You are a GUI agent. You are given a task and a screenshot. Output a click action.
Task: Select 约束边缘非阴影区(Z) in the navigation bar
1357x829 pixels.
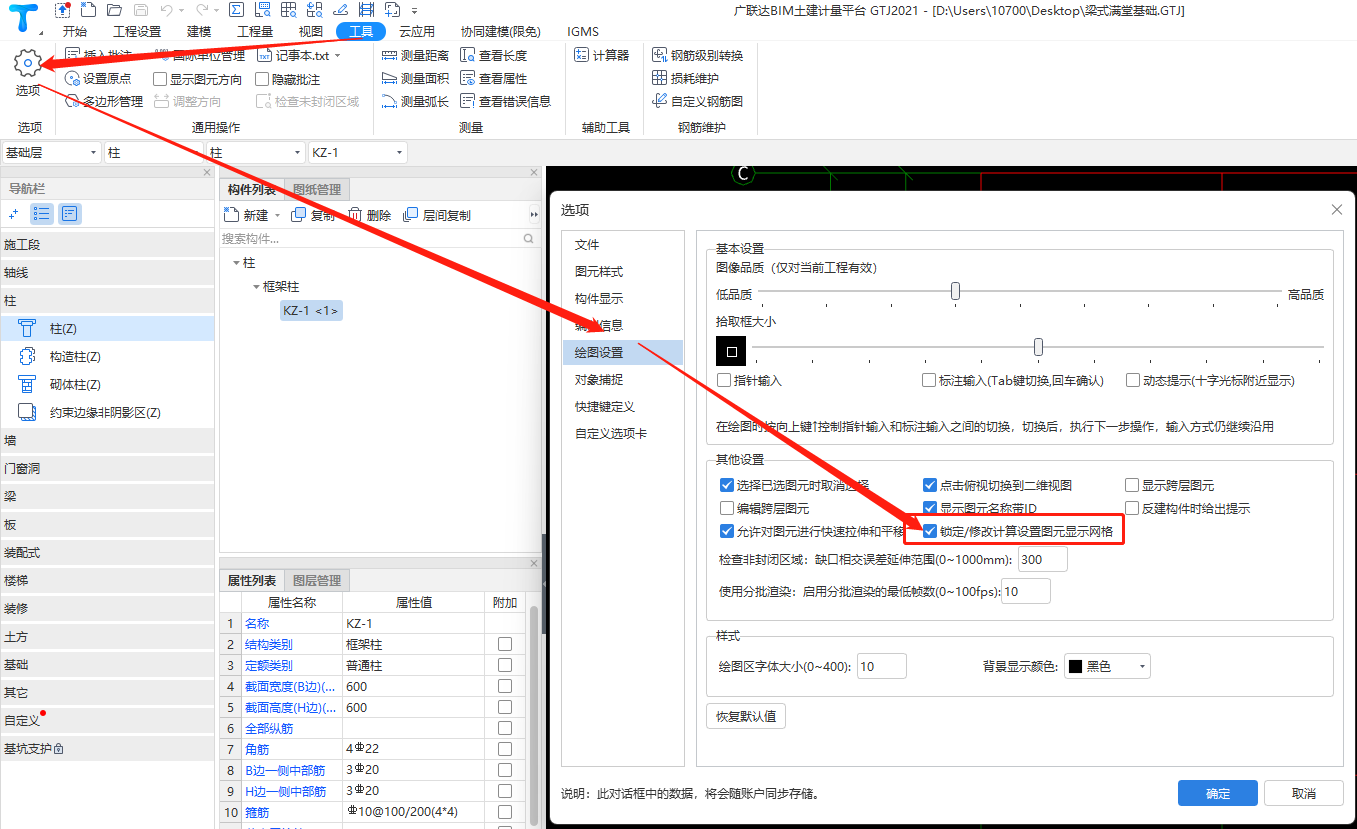pyautogui.click(x=107, y=412)
